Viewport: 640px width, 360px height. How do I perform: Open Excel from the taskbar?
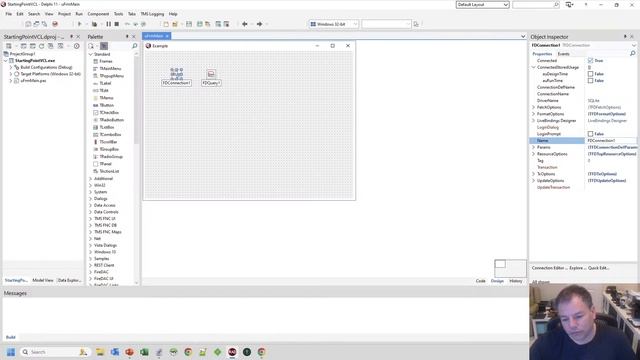(144, 352)
